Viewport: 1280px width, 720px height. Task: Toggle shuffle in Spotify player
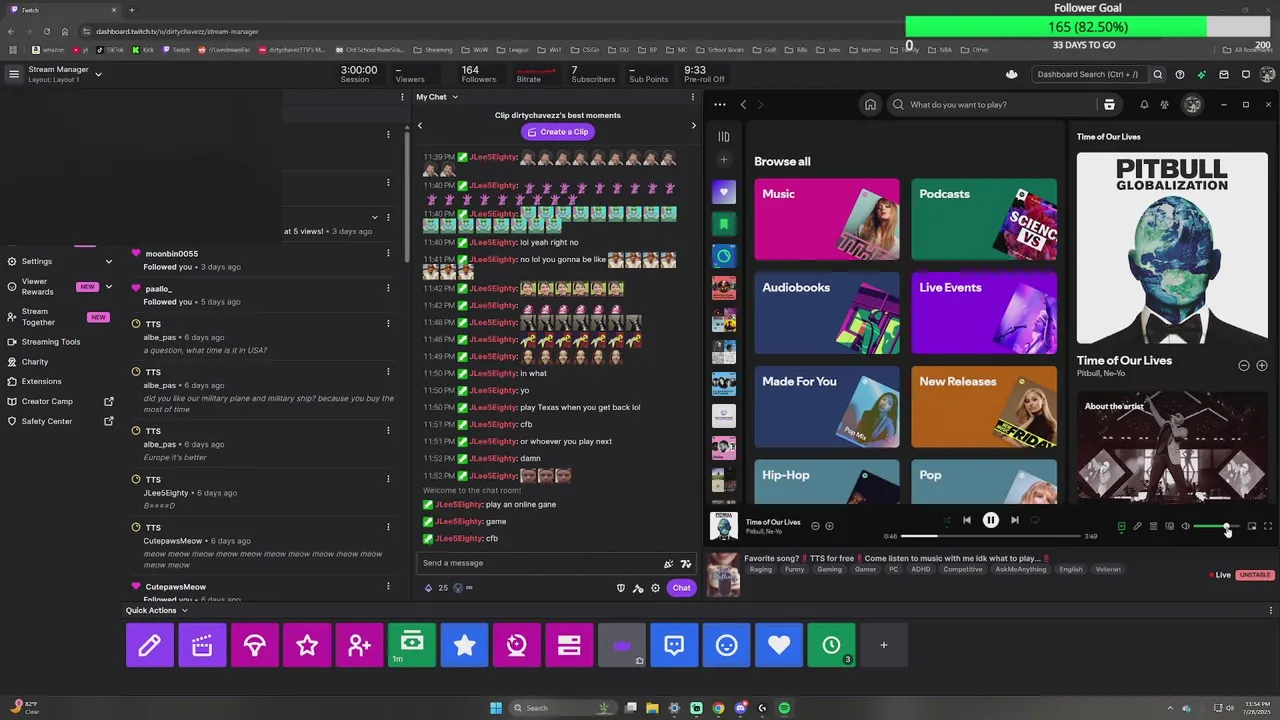click(946, 520)
